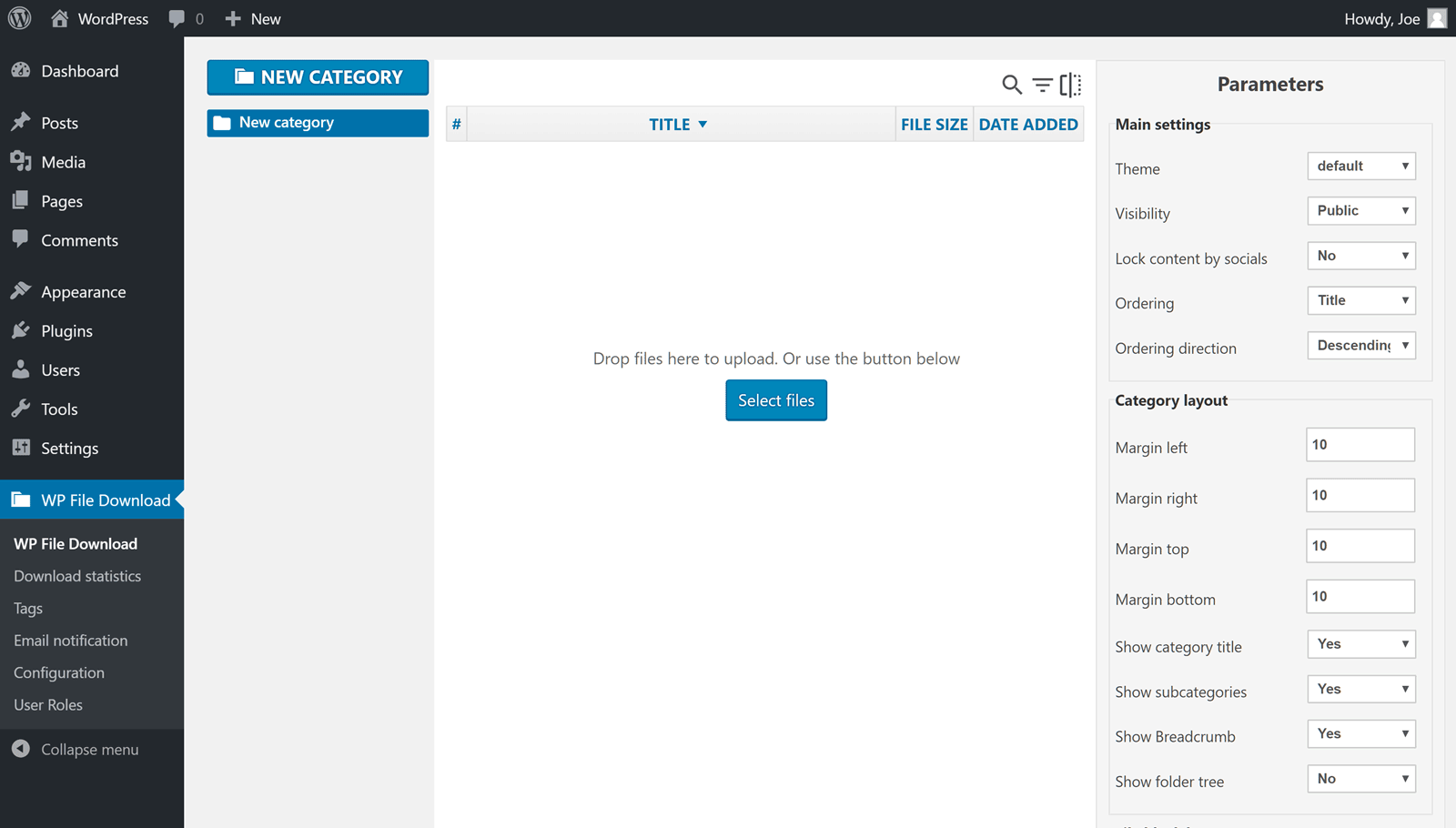Select the New category tree item
The width and height of the screenshot is (1456, 828).
pos(318,123)
